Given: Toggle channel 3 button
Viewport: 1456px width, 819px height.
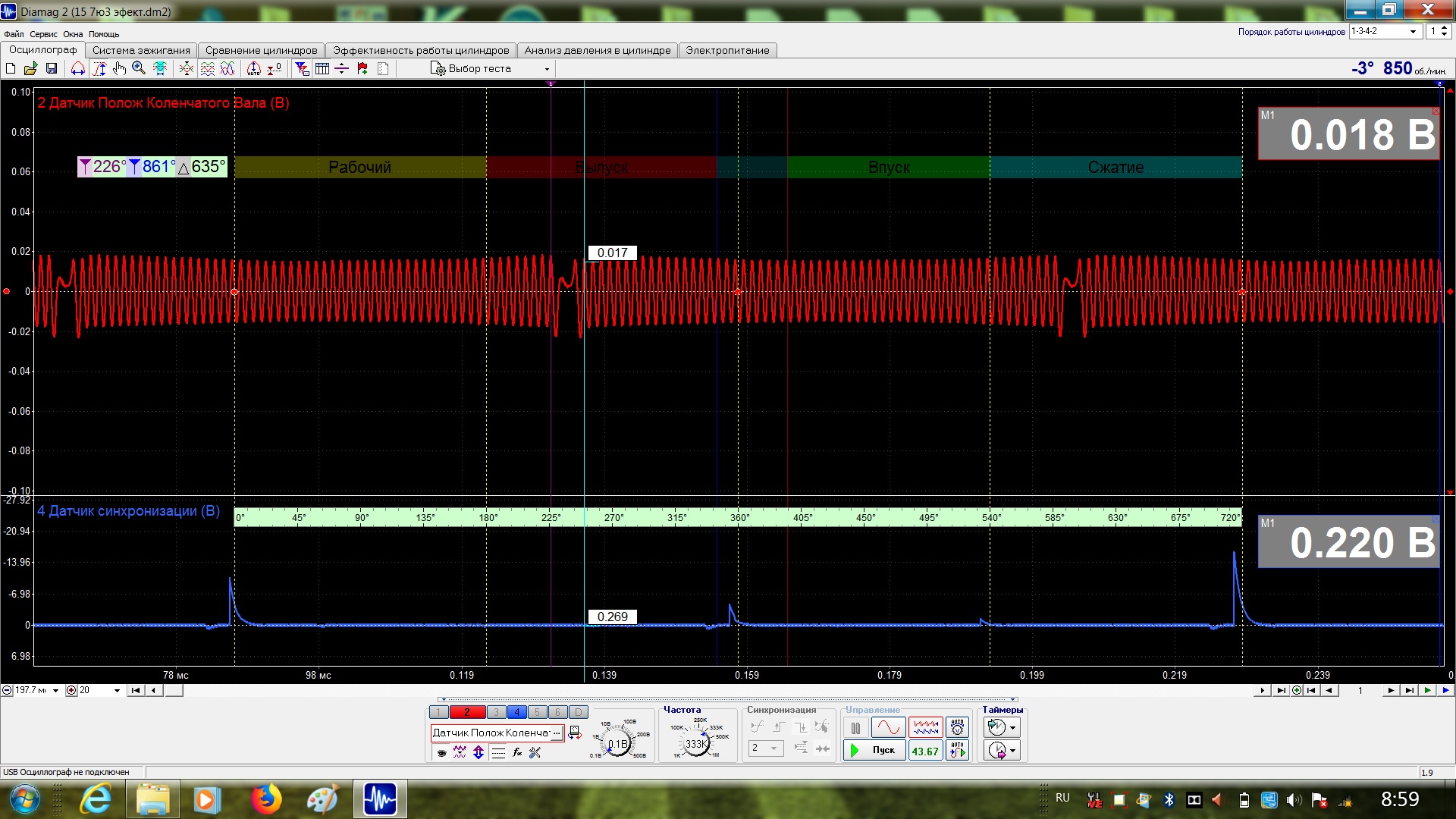Looking at the screenshot, I should coord(496,712).
